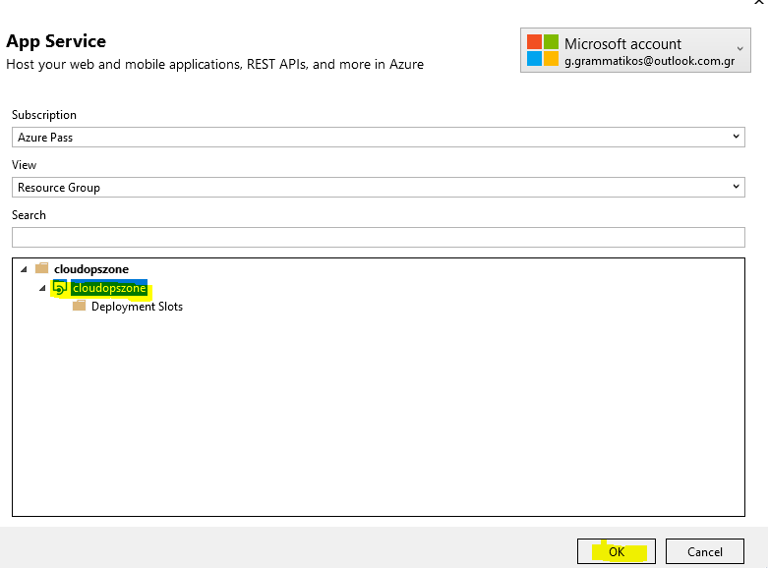Select the highlighted cloudopszone app service item
Image resolution: width=768 pixels, height=568 pixels.
coord(109,288)
